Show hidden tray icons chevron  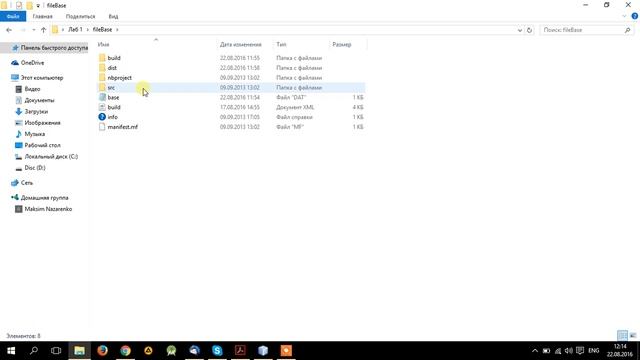pos(535,351)
